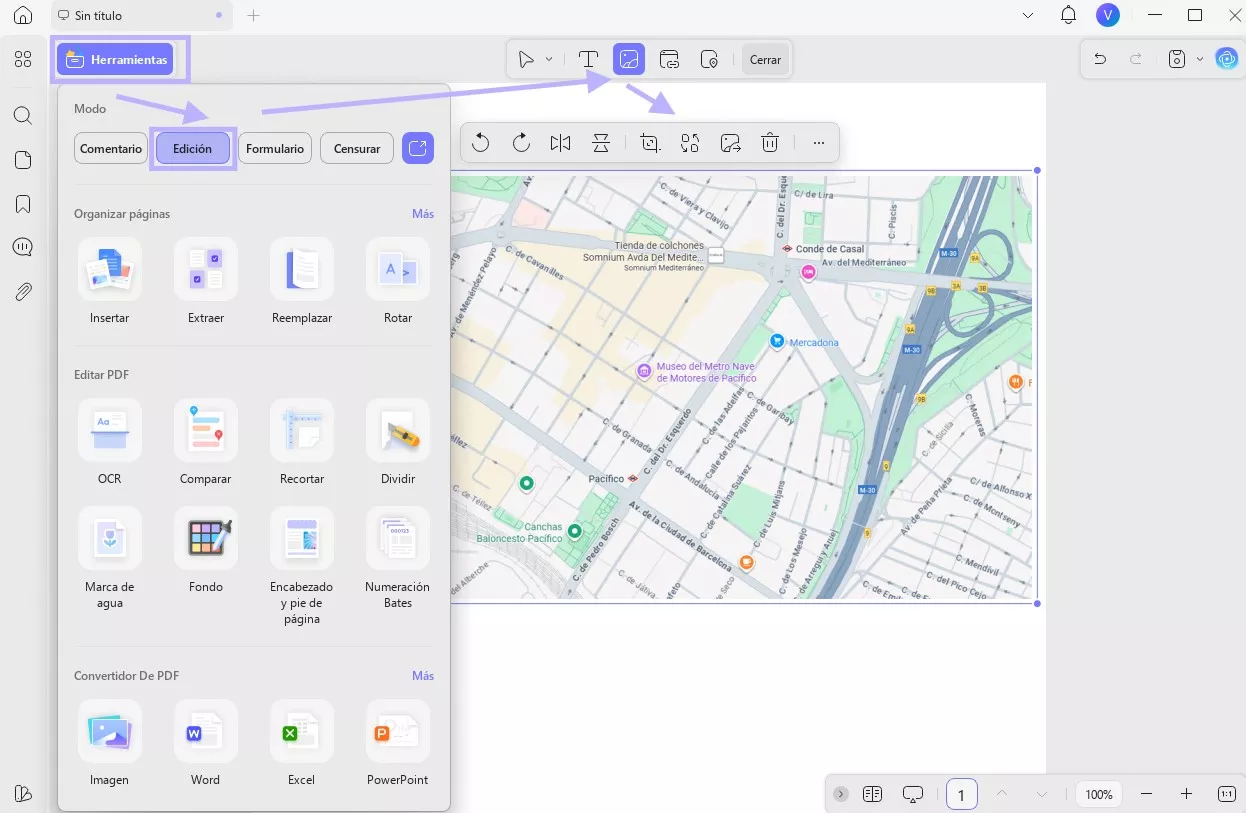Expand the pointer tool dropdown arrow

(x=549, y=60)
